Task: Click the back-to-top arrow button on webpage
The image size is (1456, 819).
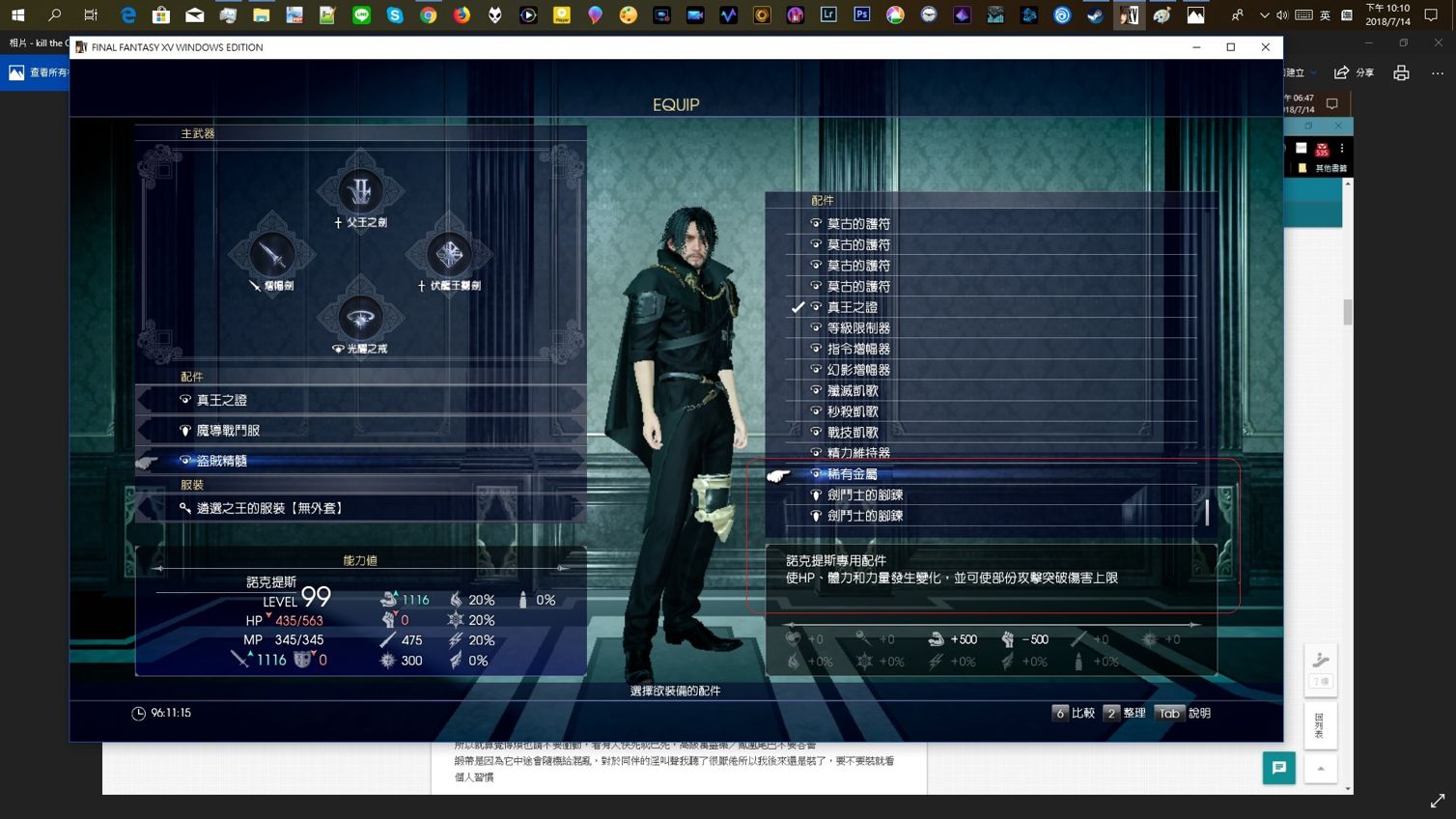Action: pyautogui.click(x=1320, y=769)
